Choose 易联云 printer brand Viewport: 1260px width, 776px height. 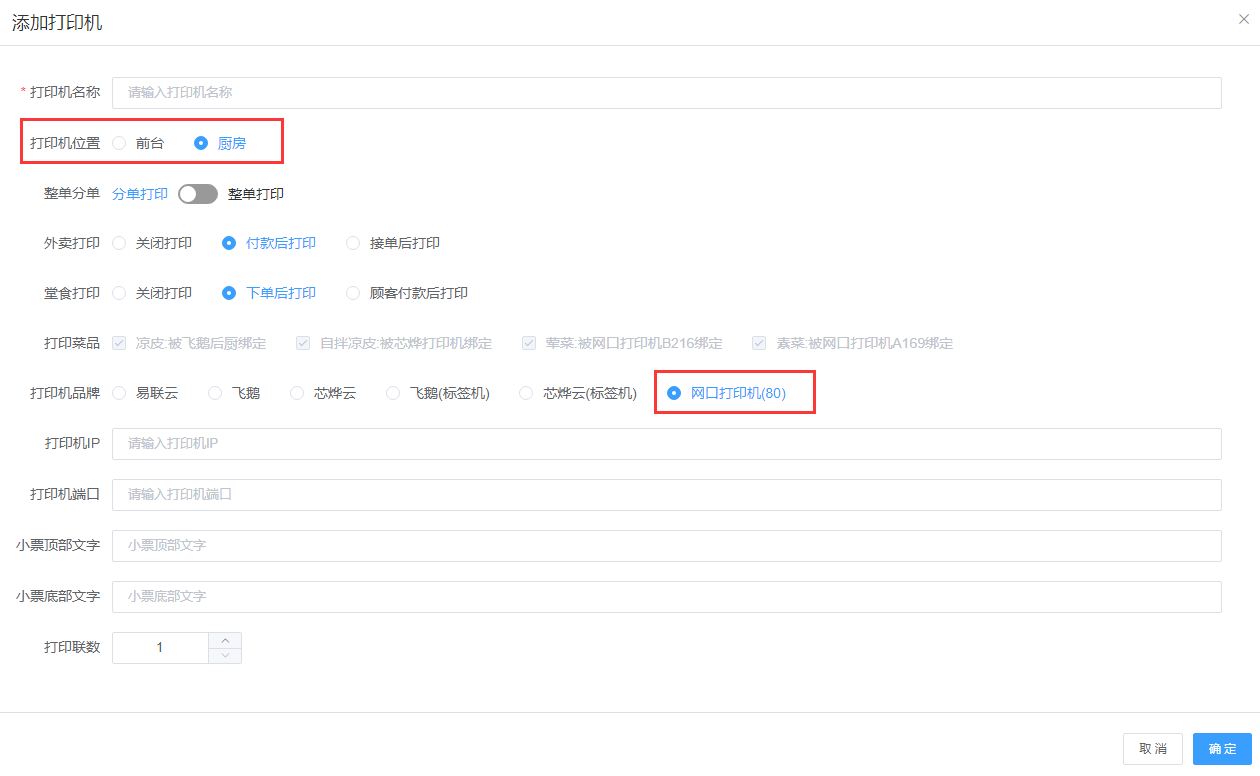tap(119, 393)
